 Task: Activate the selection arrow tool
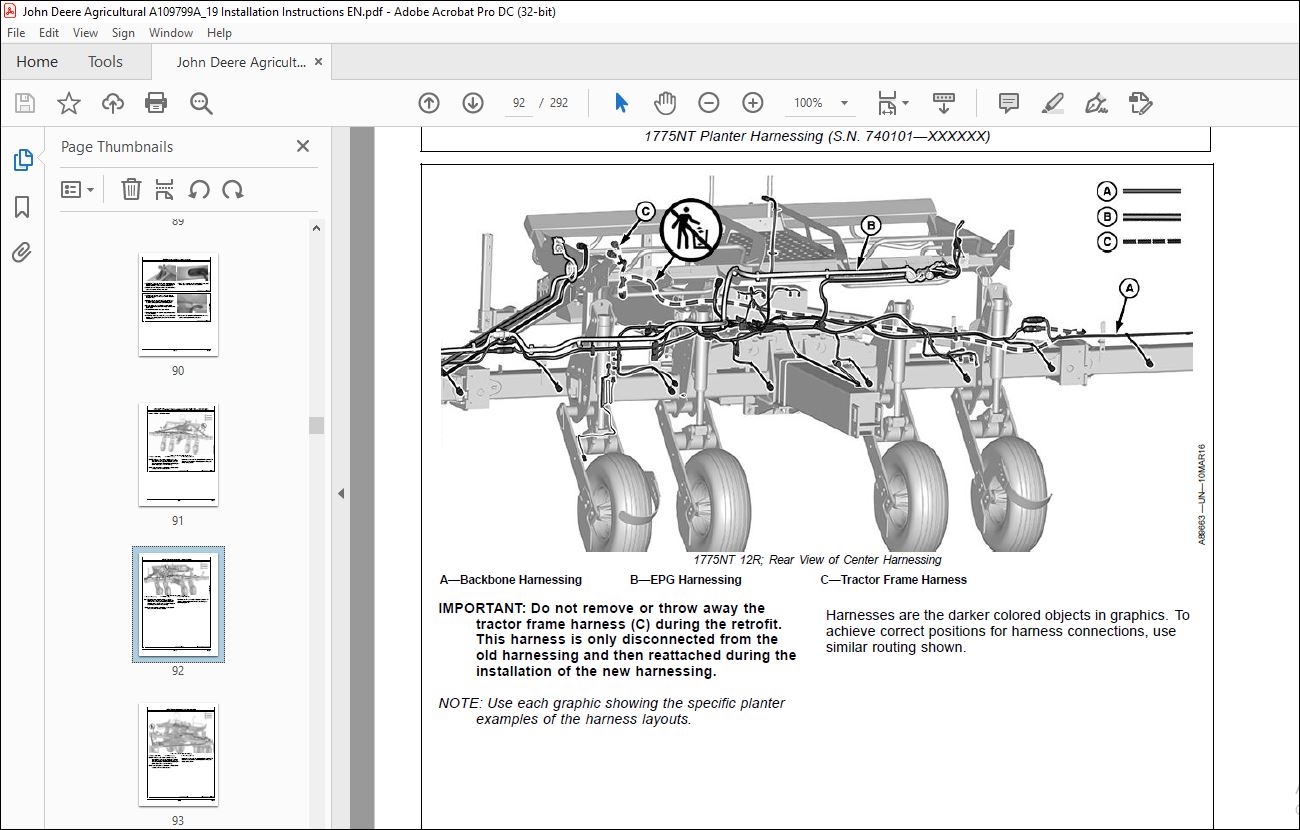click(621, 103)
